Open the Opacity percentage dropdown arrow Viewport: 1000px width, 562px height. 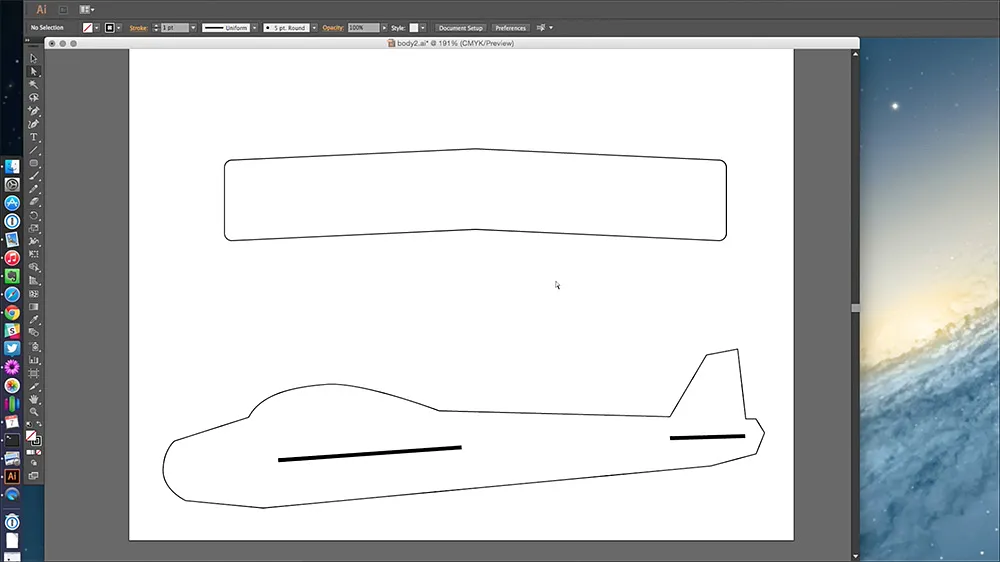point(386,28)
